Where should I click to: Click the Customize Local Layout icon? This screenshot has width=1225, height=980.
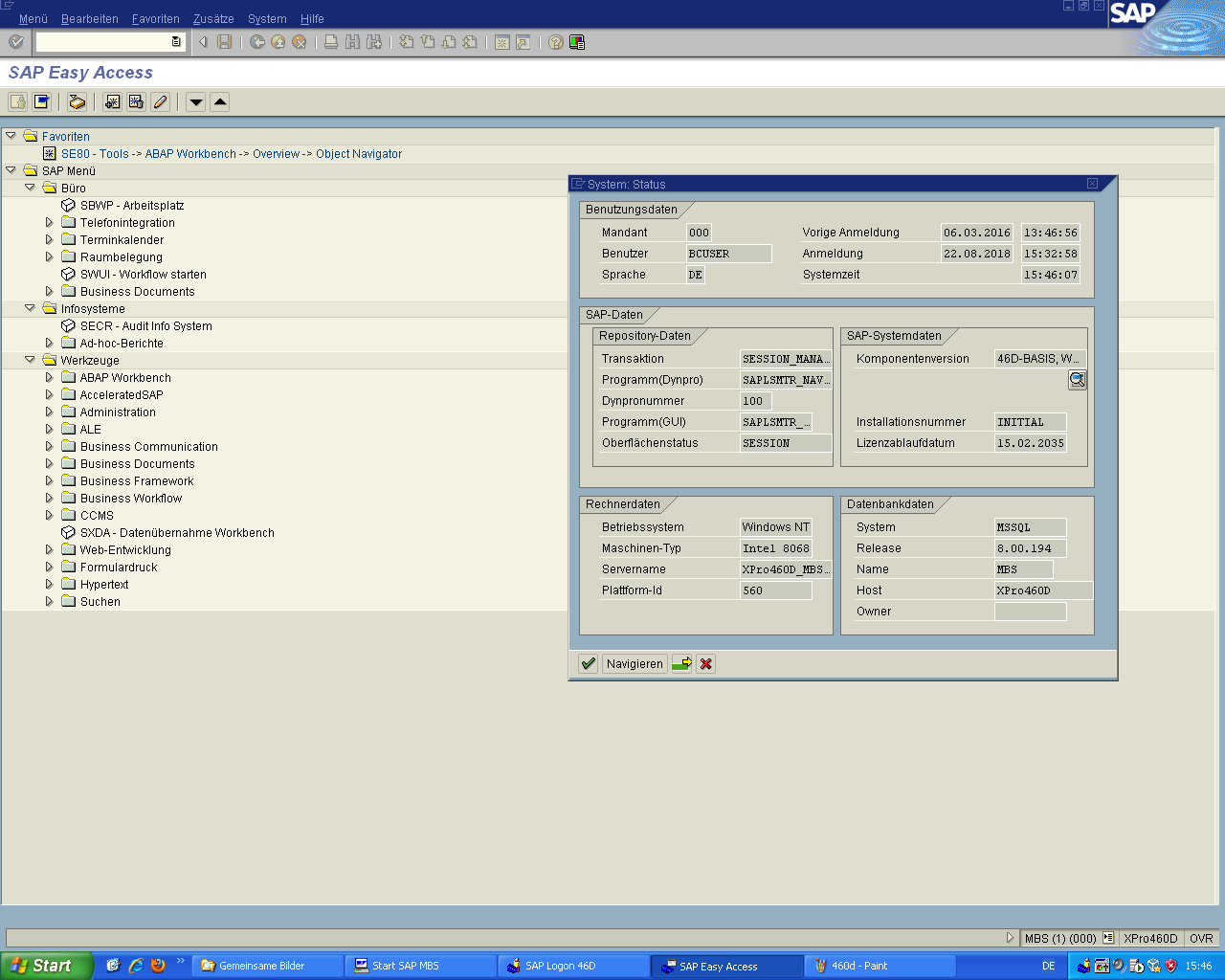point(577,42)
